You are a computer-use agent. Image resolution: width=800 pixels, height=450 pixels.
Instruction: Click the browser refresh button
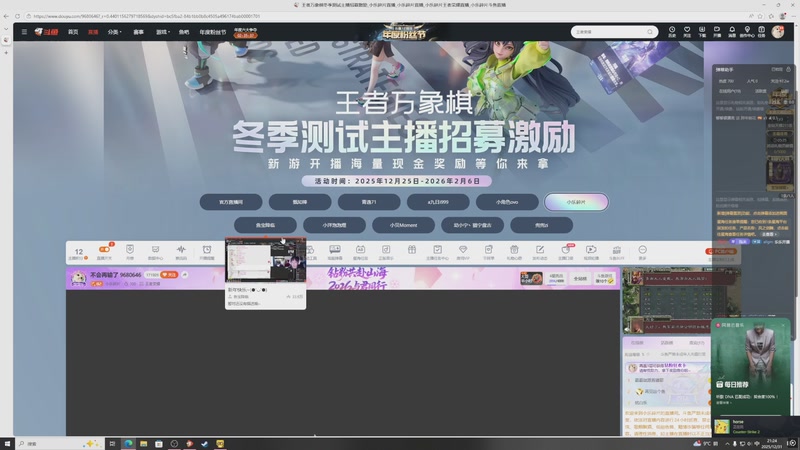coord(17,16)
